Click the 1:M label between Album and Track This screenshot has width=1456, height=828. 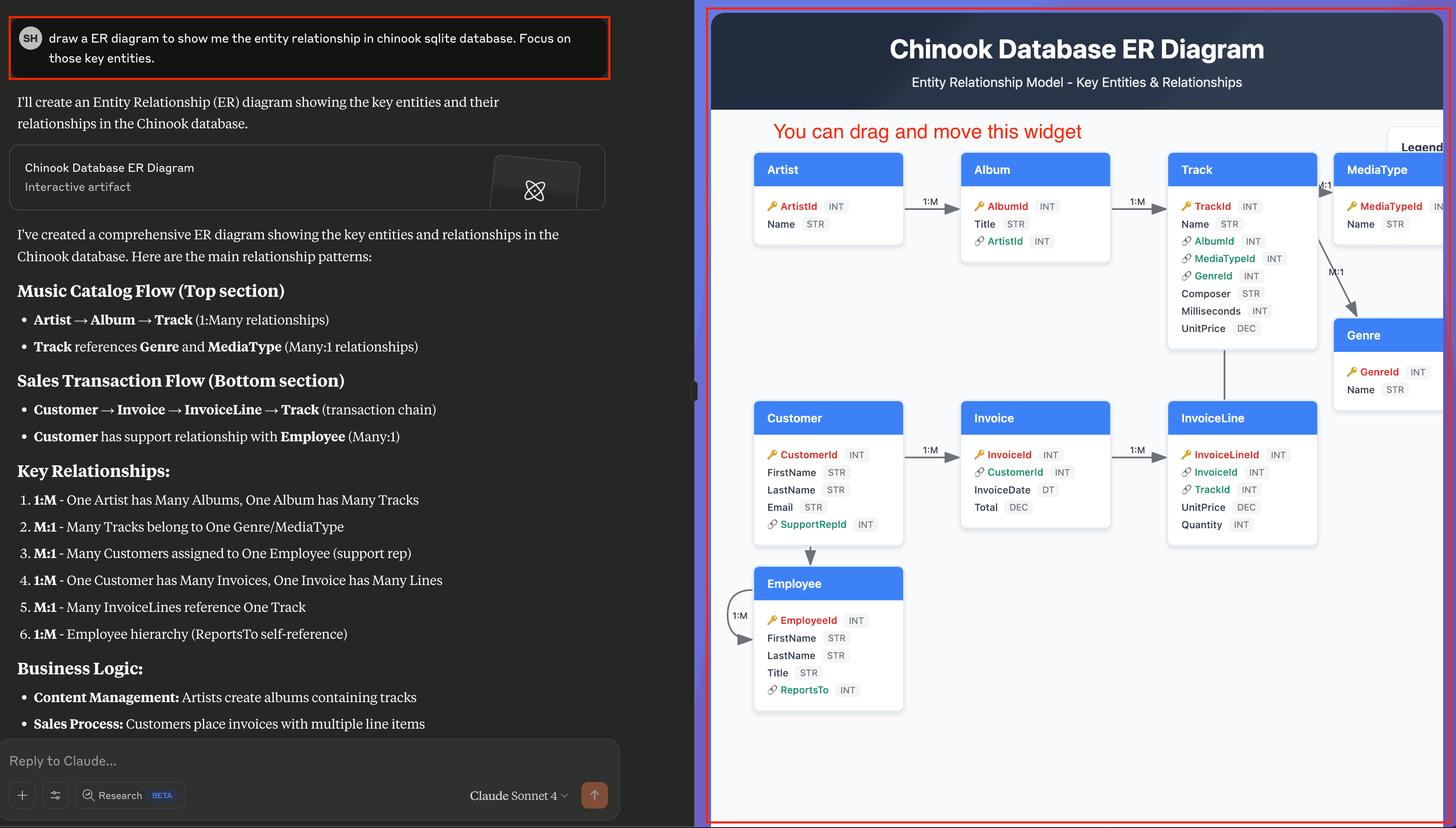[1137, 202]
